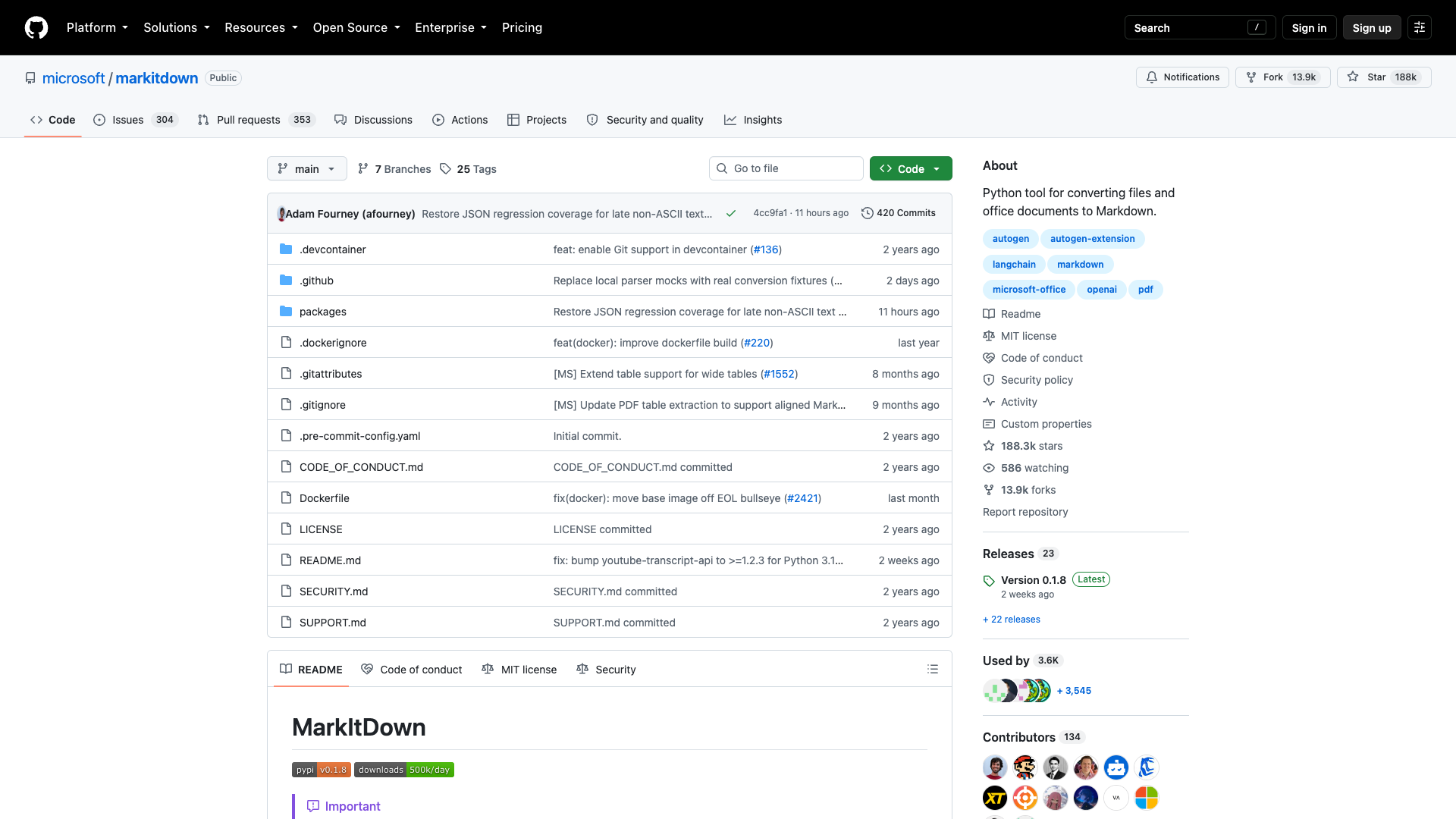Click Adam Fourney's commit author avatar
Image resolution: width=1456 pixels, height=819 pixels.
click(281, 214)
